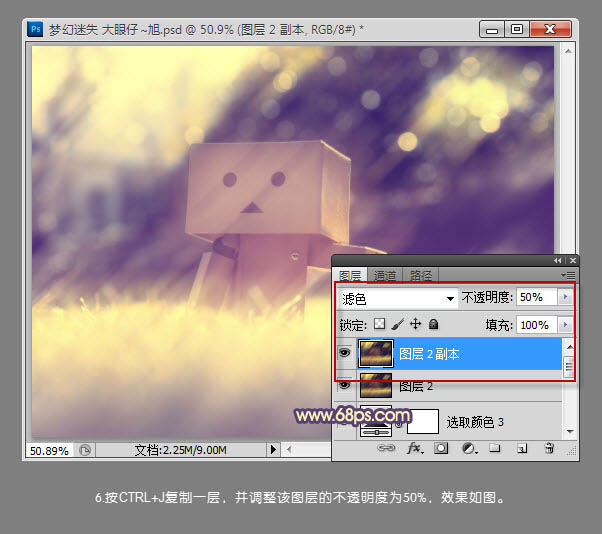
Task: Hide the 图层 2 副本 layer
Action: [344, 353]
